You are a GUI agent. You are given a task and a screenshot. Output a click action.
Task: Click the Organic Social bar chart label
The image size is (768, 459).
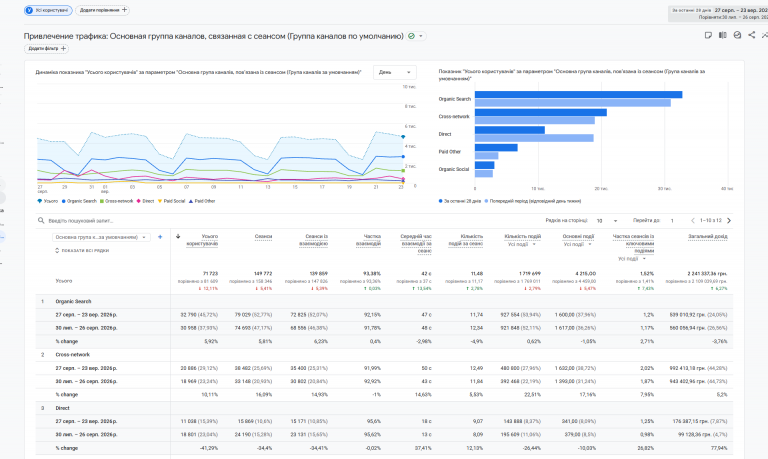[x=454, y=169]
